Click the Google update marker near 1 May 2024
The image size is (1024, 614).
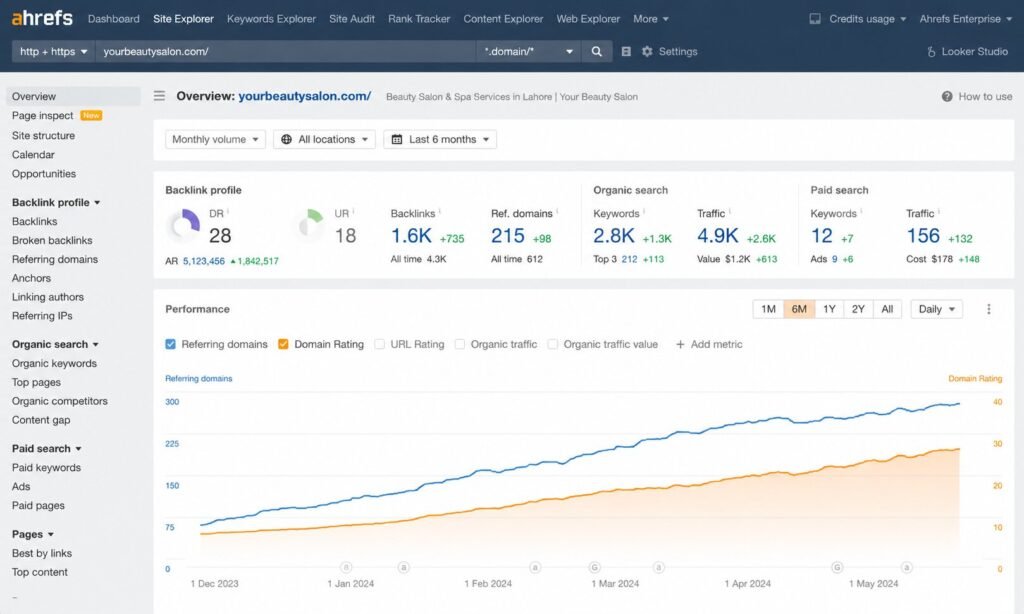[837, 567]
